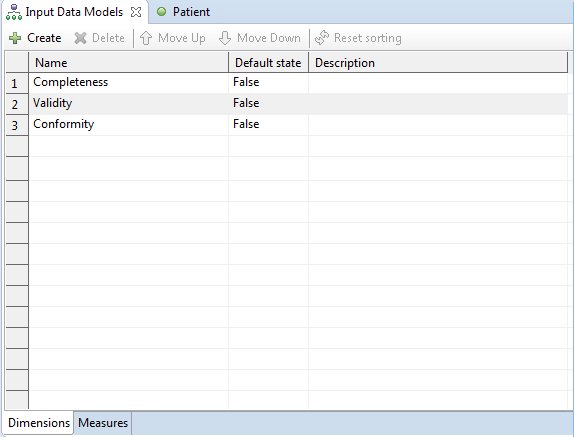574x437 pixels.
Task: Select the Conformity dimension name cell
Action: 128,124
